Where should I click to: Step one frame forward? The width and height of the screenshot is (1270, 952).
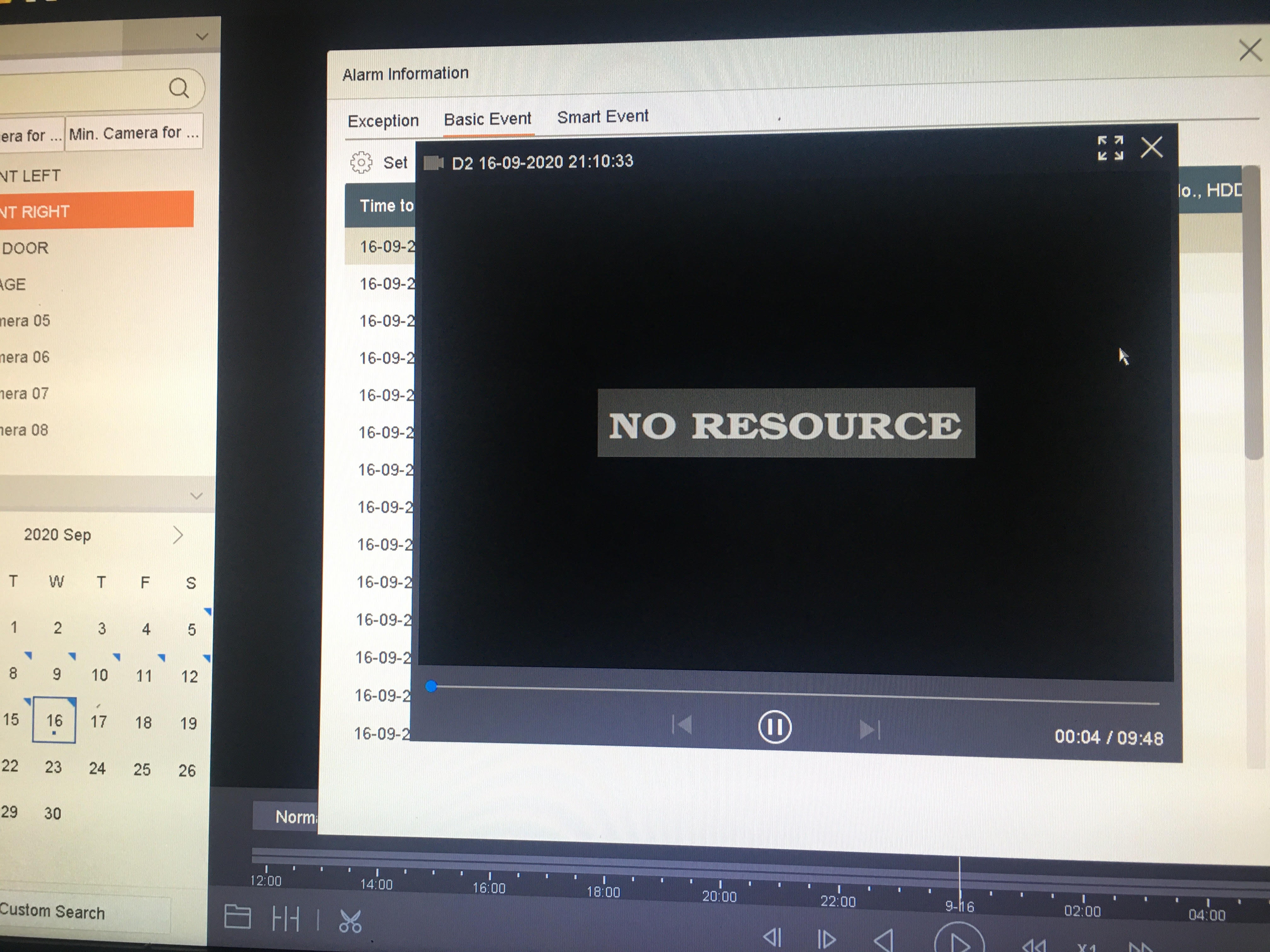tap(826, 939)
